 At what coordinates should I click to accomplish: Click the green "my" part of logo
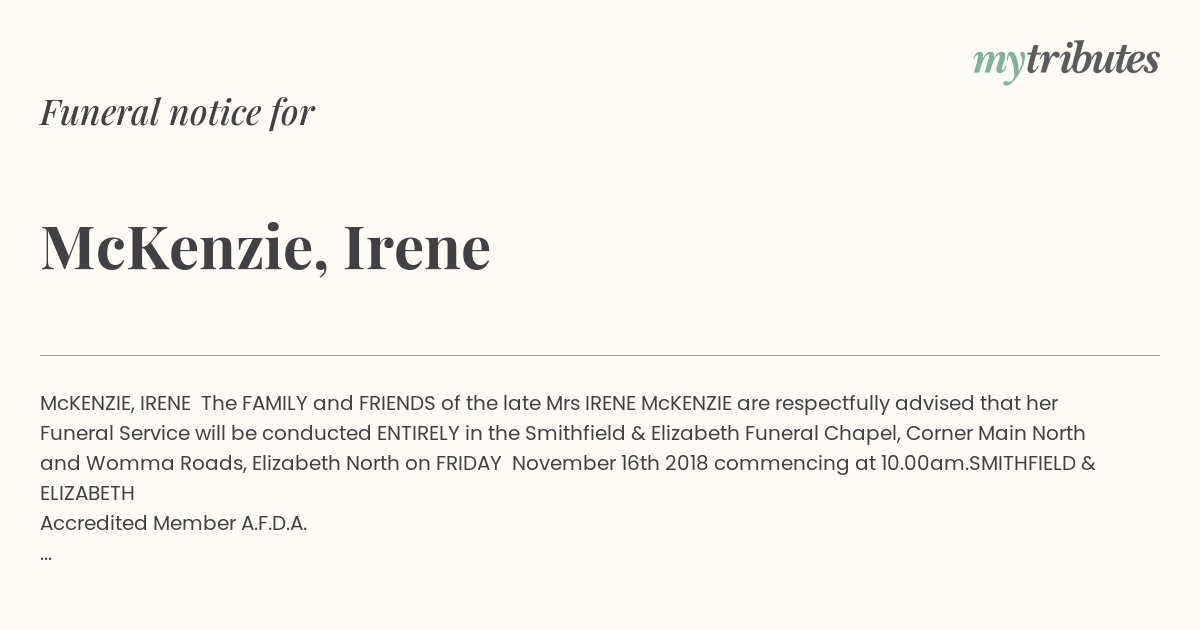point(999,64)
